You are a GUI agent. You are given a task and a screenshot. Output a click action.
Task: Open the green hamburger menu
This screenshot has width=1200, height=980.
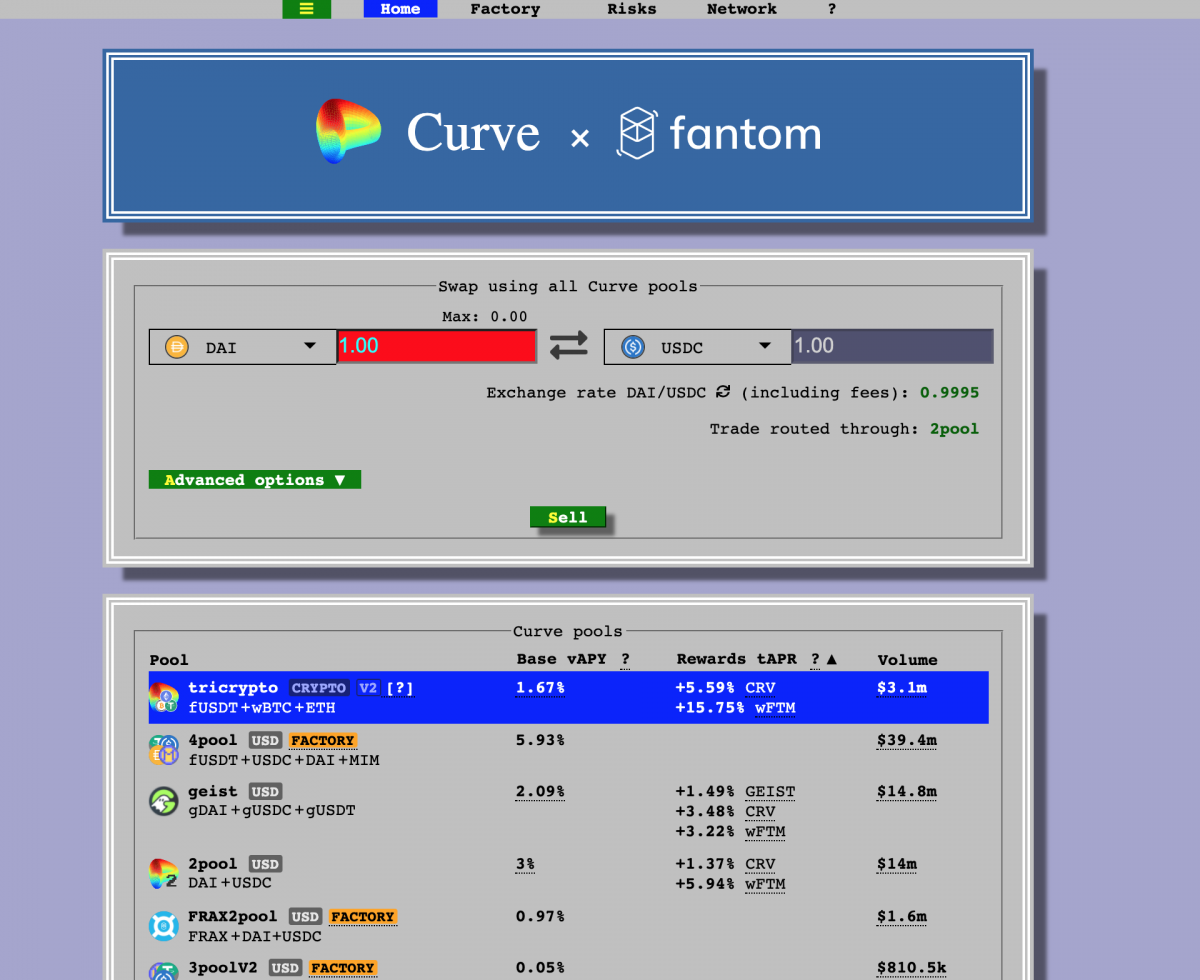[x=306, y=9]
